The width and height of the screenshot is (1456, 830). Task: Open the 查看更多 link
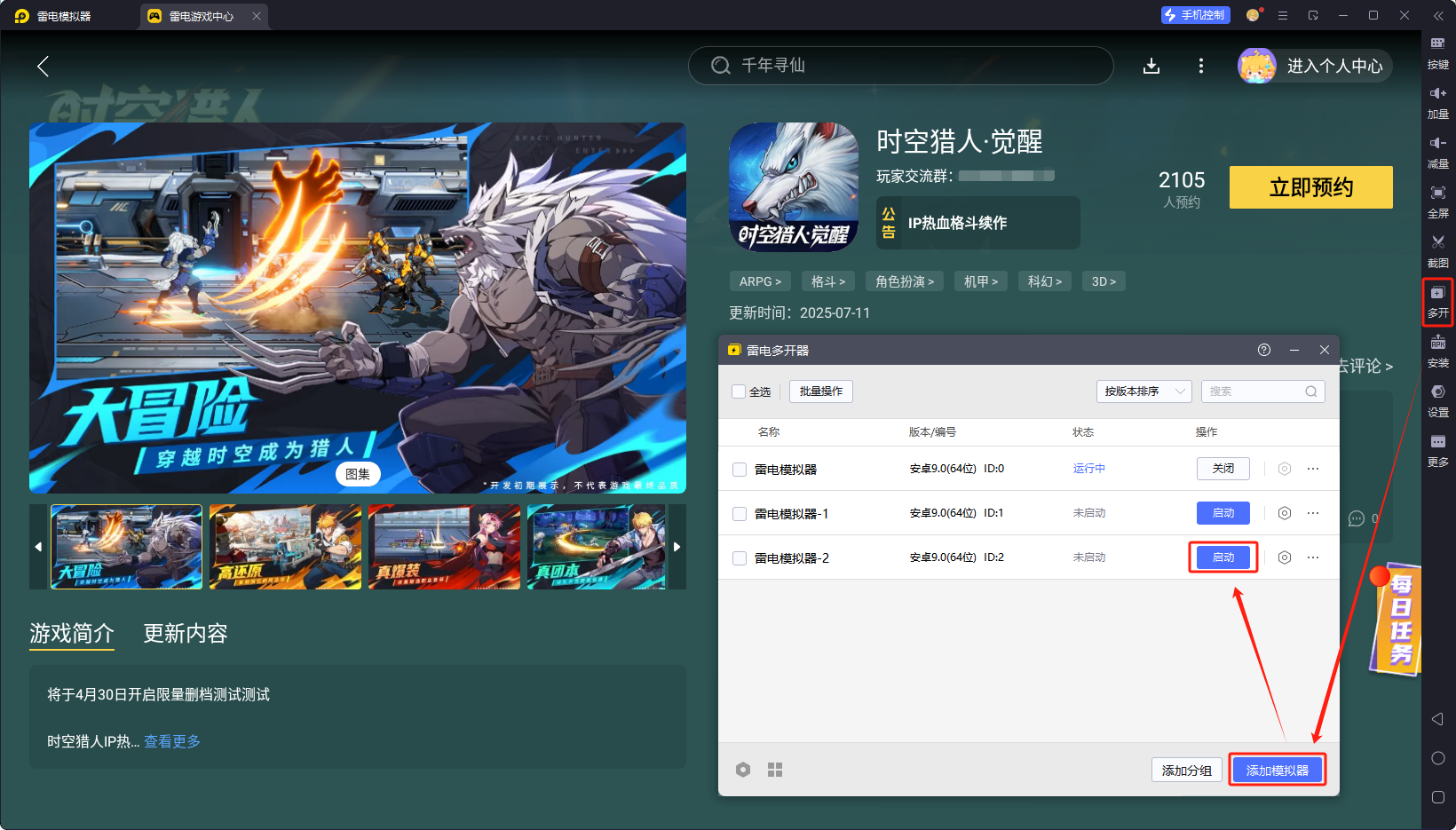coord(172,741)
